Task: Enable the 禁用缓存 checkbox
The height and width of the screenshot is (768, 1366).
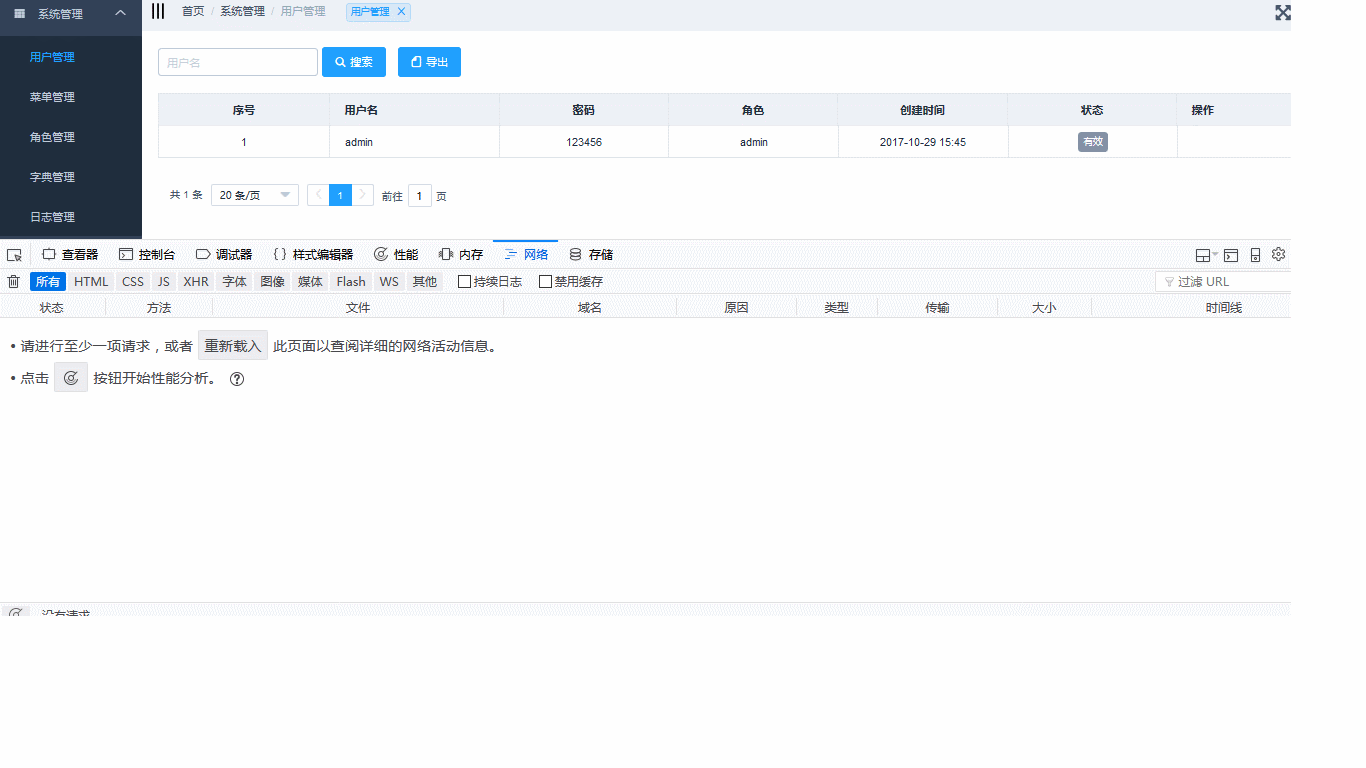Action: 545,282
